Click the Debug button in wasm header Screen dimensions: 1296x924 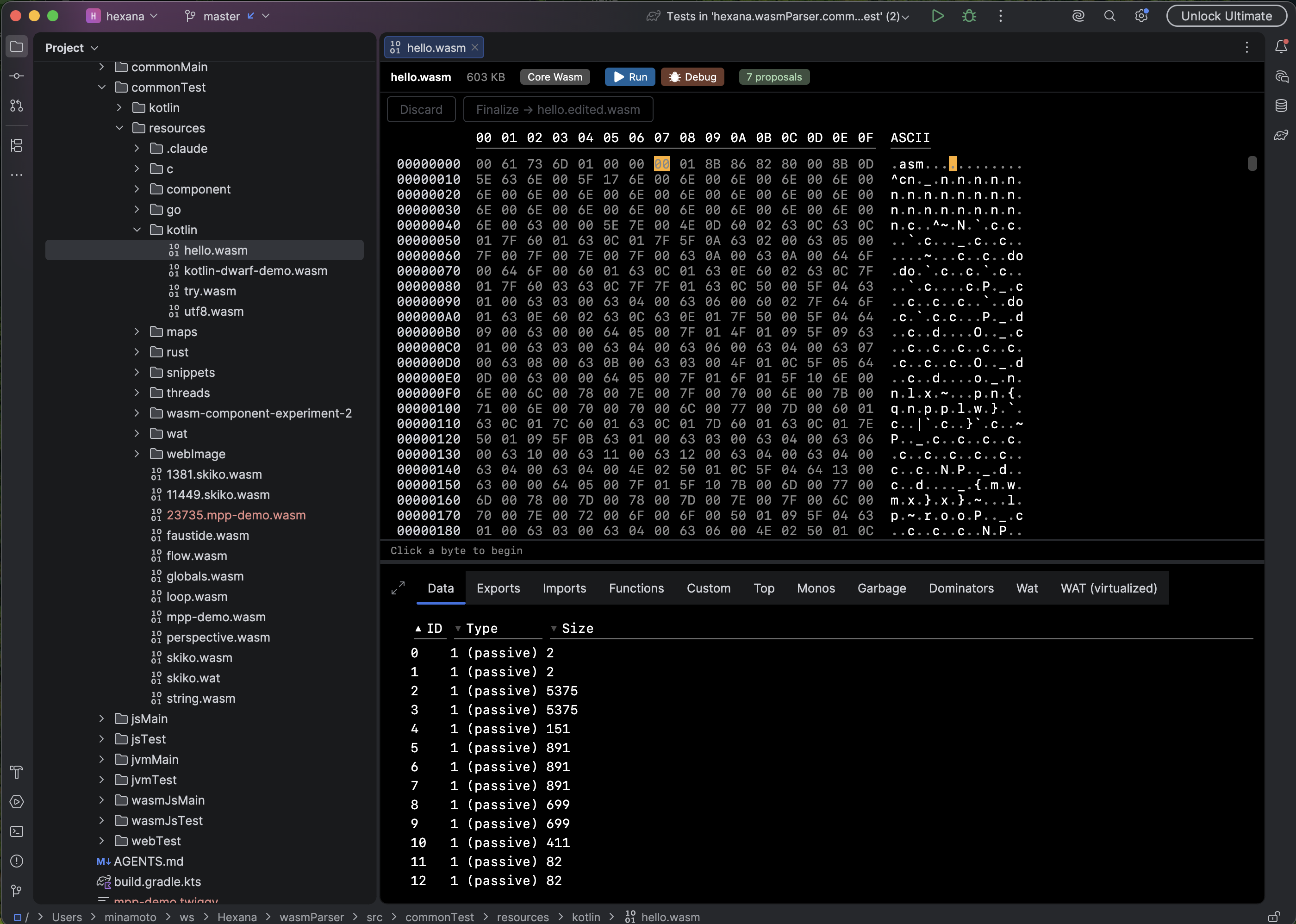tap(692, 77)
